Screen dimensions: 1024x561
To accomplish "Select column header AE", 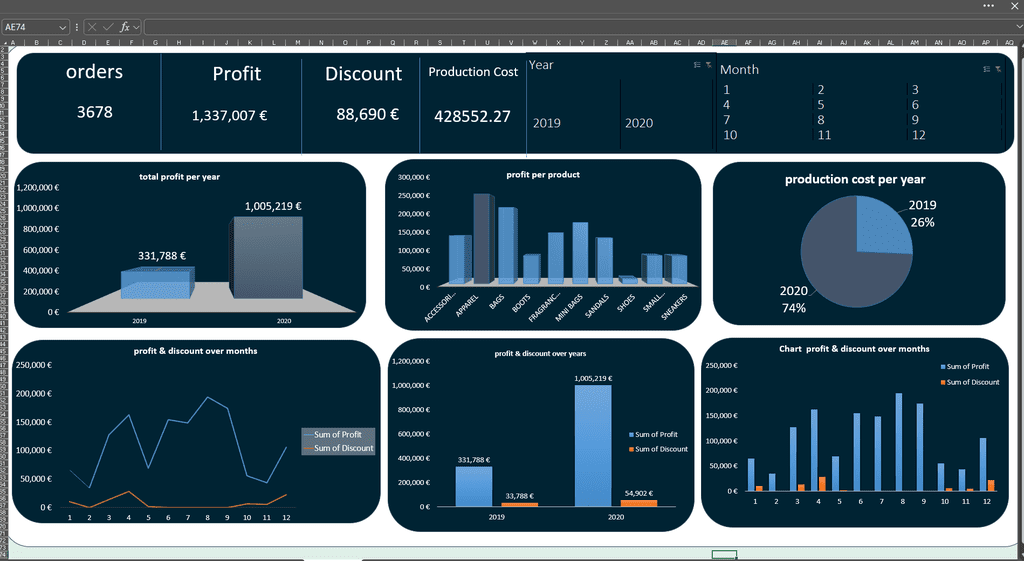I will click(x=725, y=43).
